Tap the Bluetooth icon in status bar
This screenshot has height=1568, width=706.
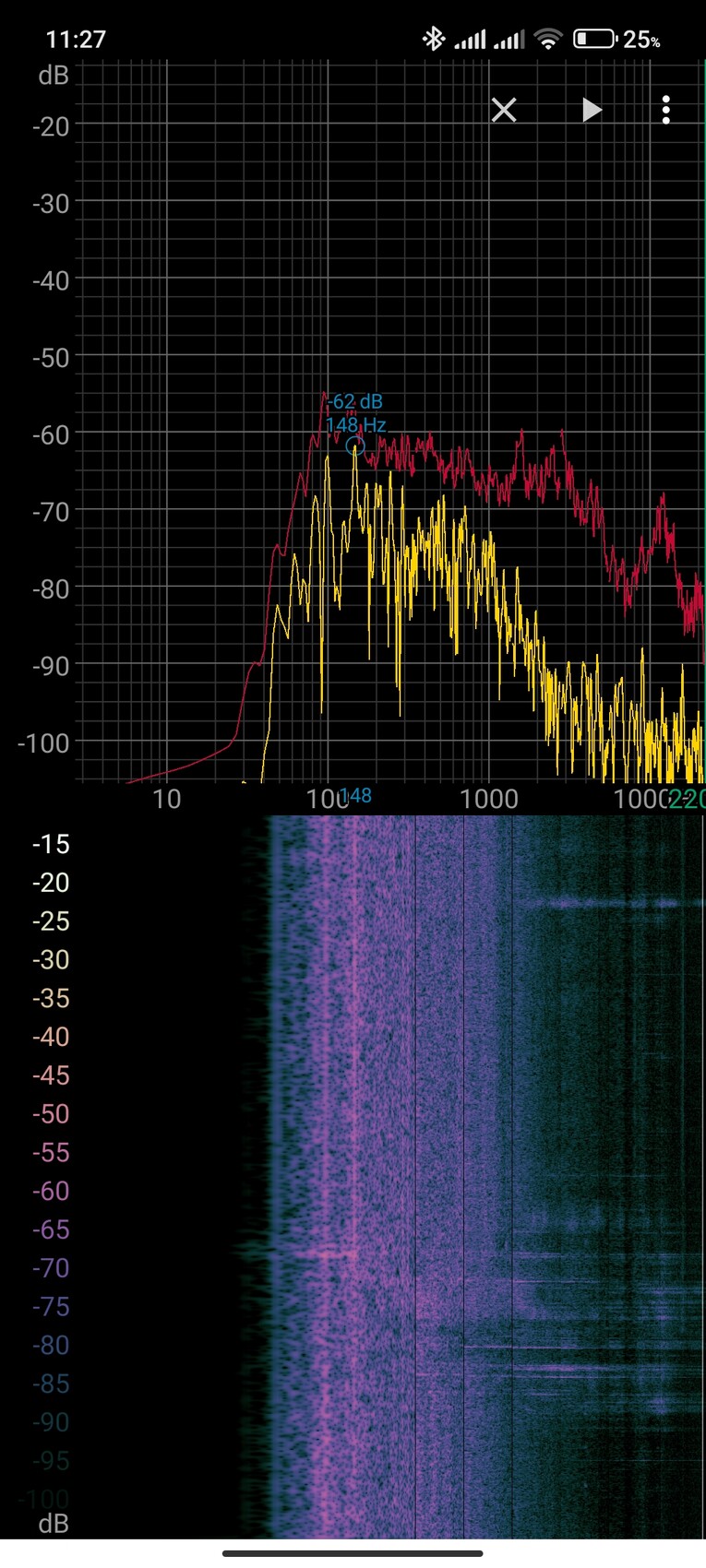point(433,39)
